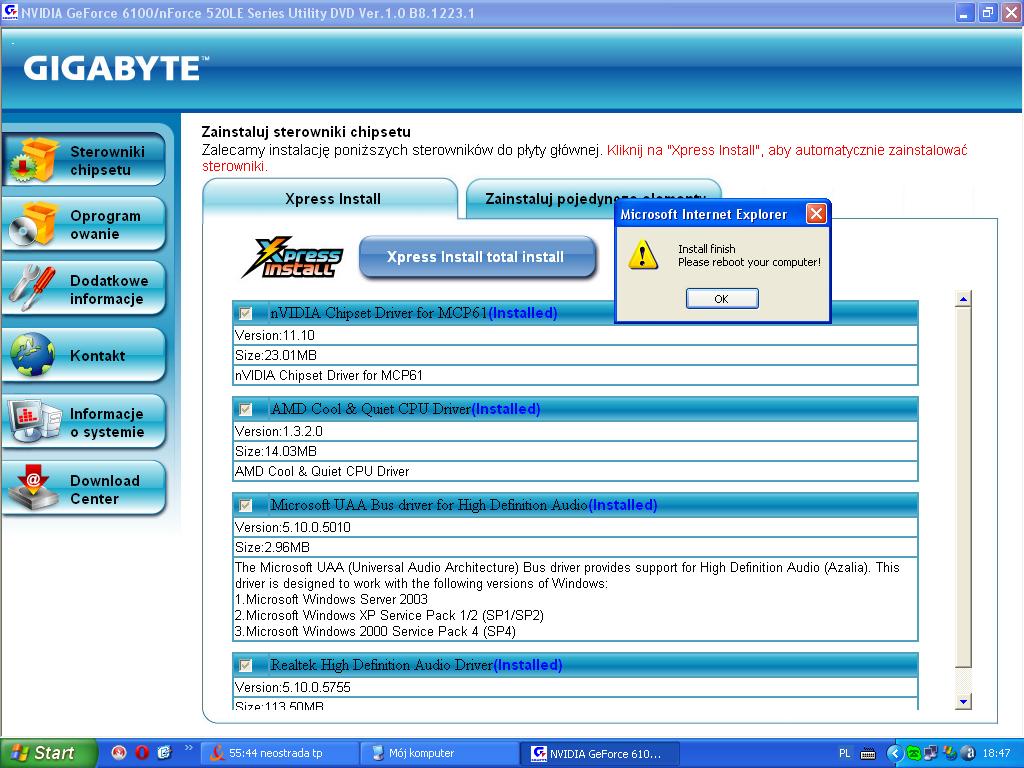Click the Oprogramowanie disc and box icon
This screenshot has height=768, width=1024.
point(34,224)
